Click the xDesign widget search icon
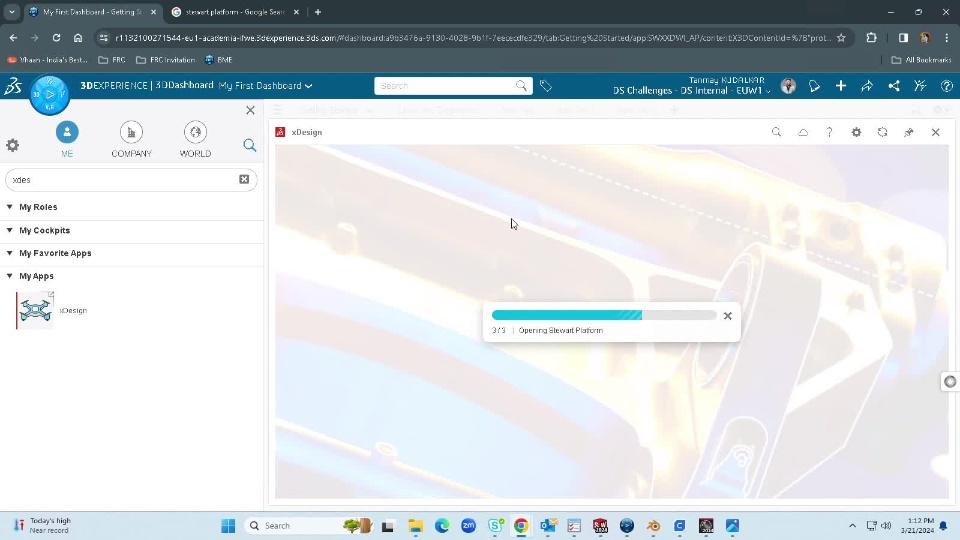 (x=776, y=132)
